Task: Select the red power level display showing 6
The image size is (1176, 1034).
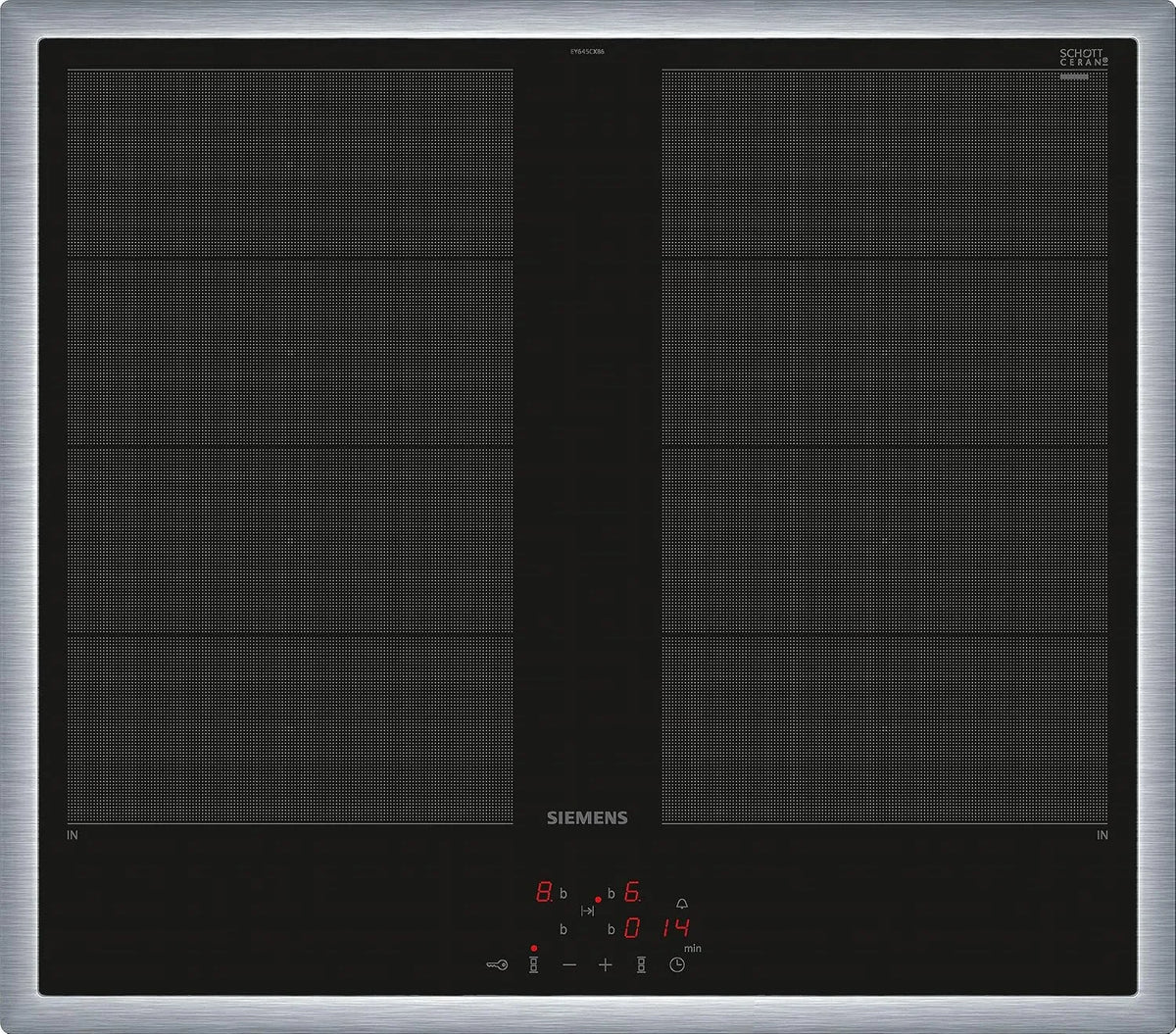Action: 633,893
